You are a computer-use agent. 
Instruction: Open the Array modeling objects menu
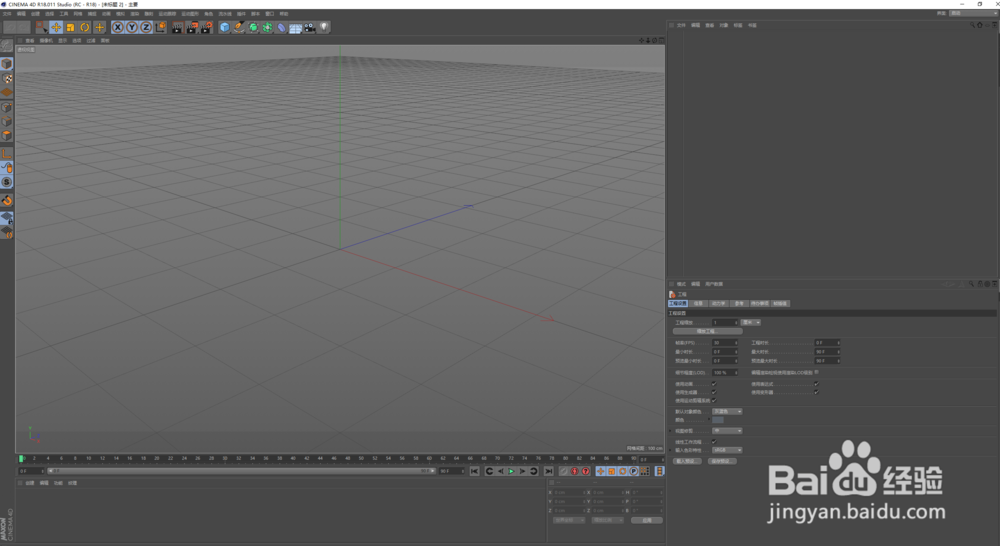point(267,27)
